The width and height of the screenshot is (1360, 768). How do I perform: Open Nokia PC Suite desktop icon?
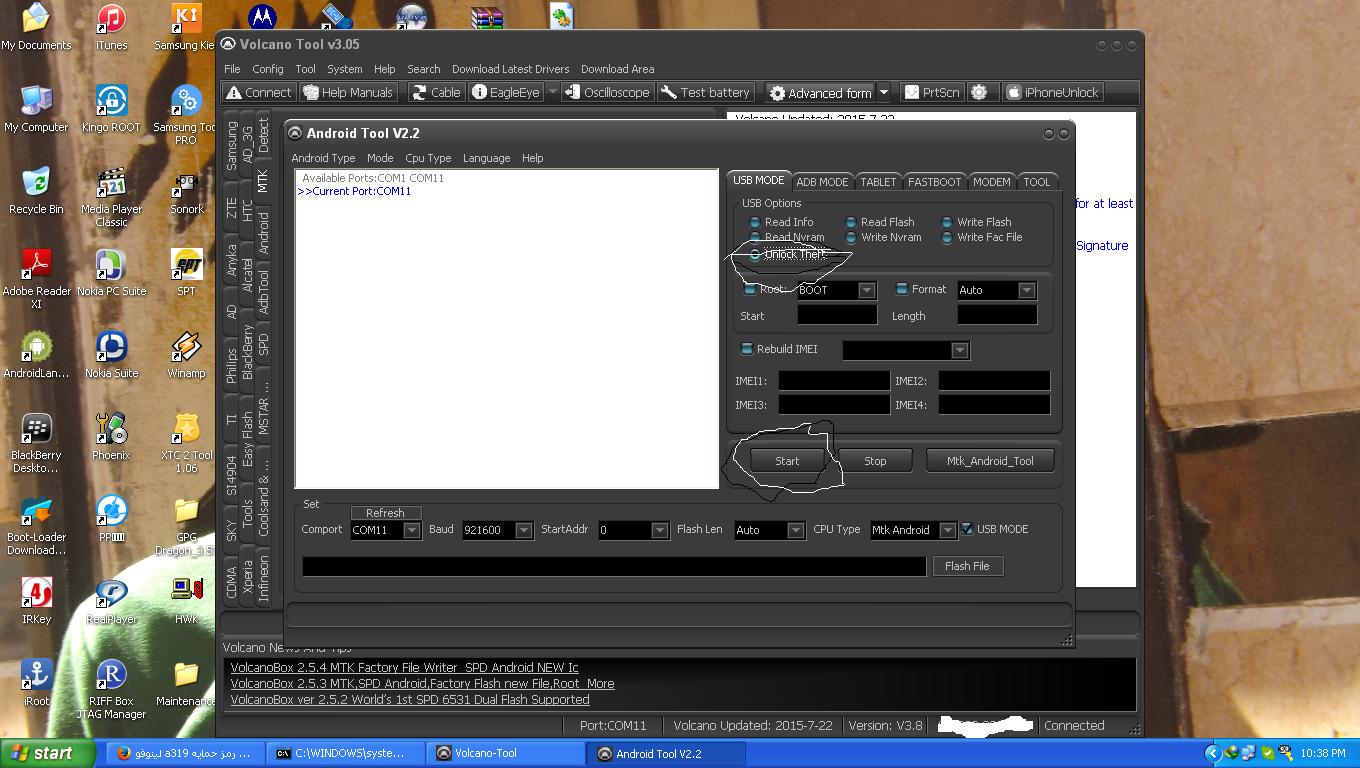pos(111,273)
